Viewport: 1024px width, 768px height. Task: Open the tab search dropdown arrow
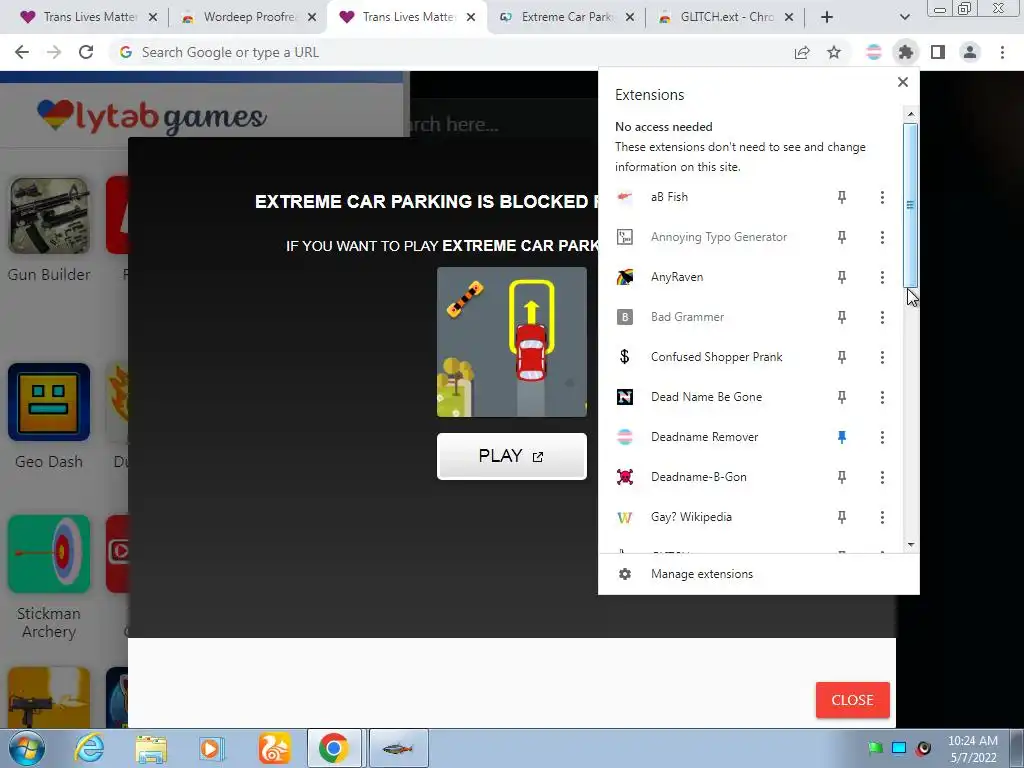[904, 17]
